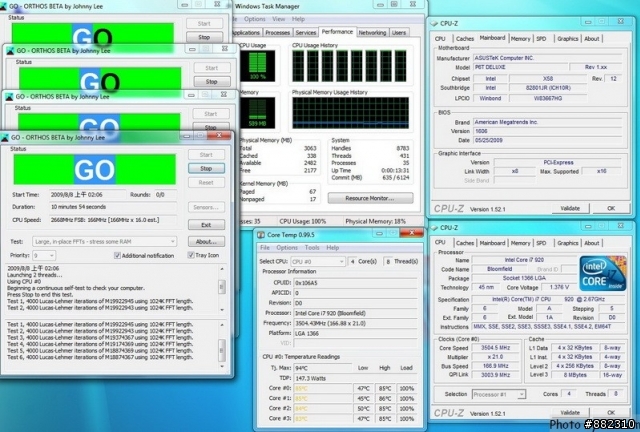Open Options menu in Task Manager
Screen dimensions: 640x432
pyautogui.click(x=255, y=19)
